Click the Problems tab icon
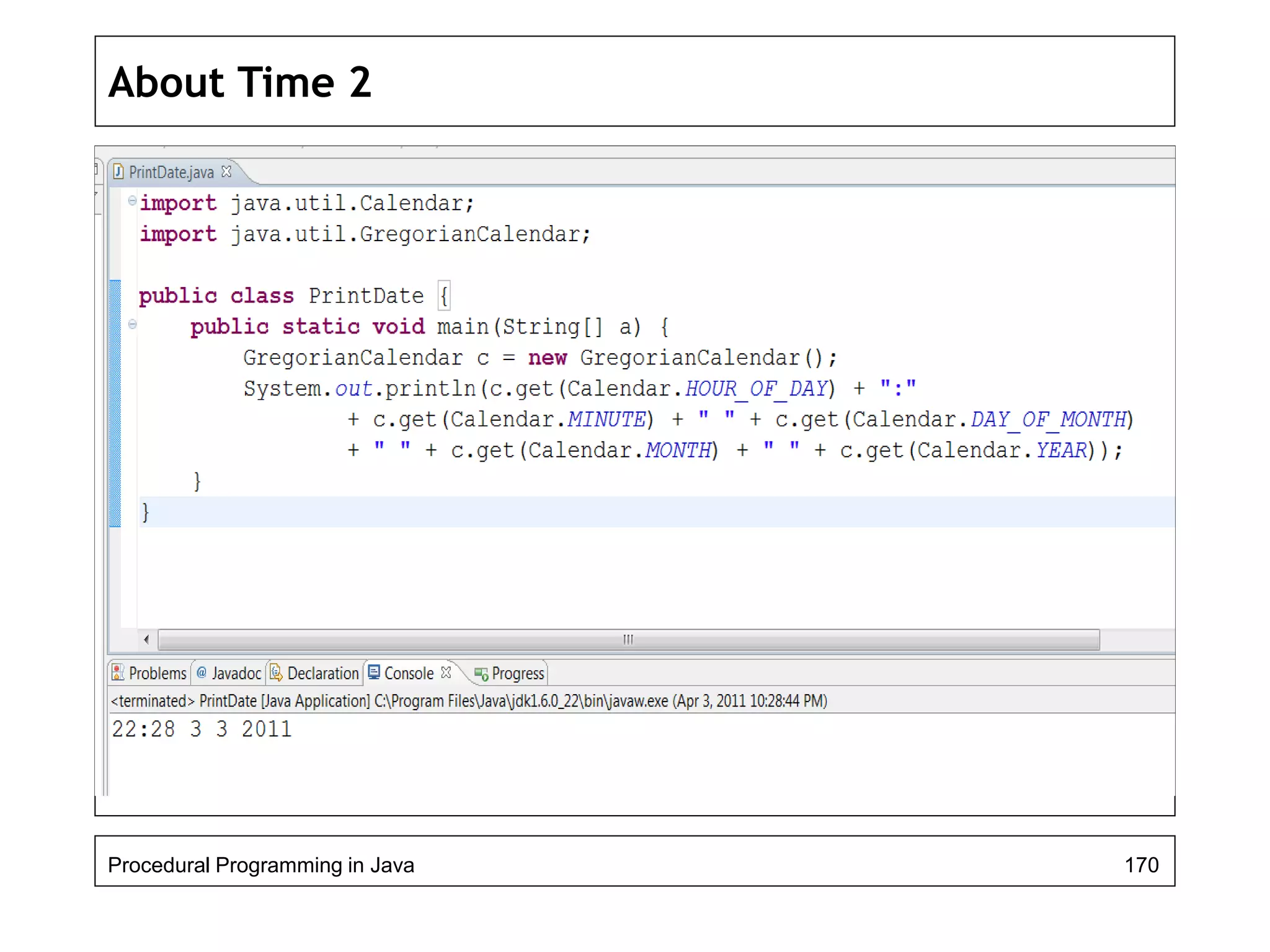Screen dimensions: 1270x952 (x=118, y=672)
